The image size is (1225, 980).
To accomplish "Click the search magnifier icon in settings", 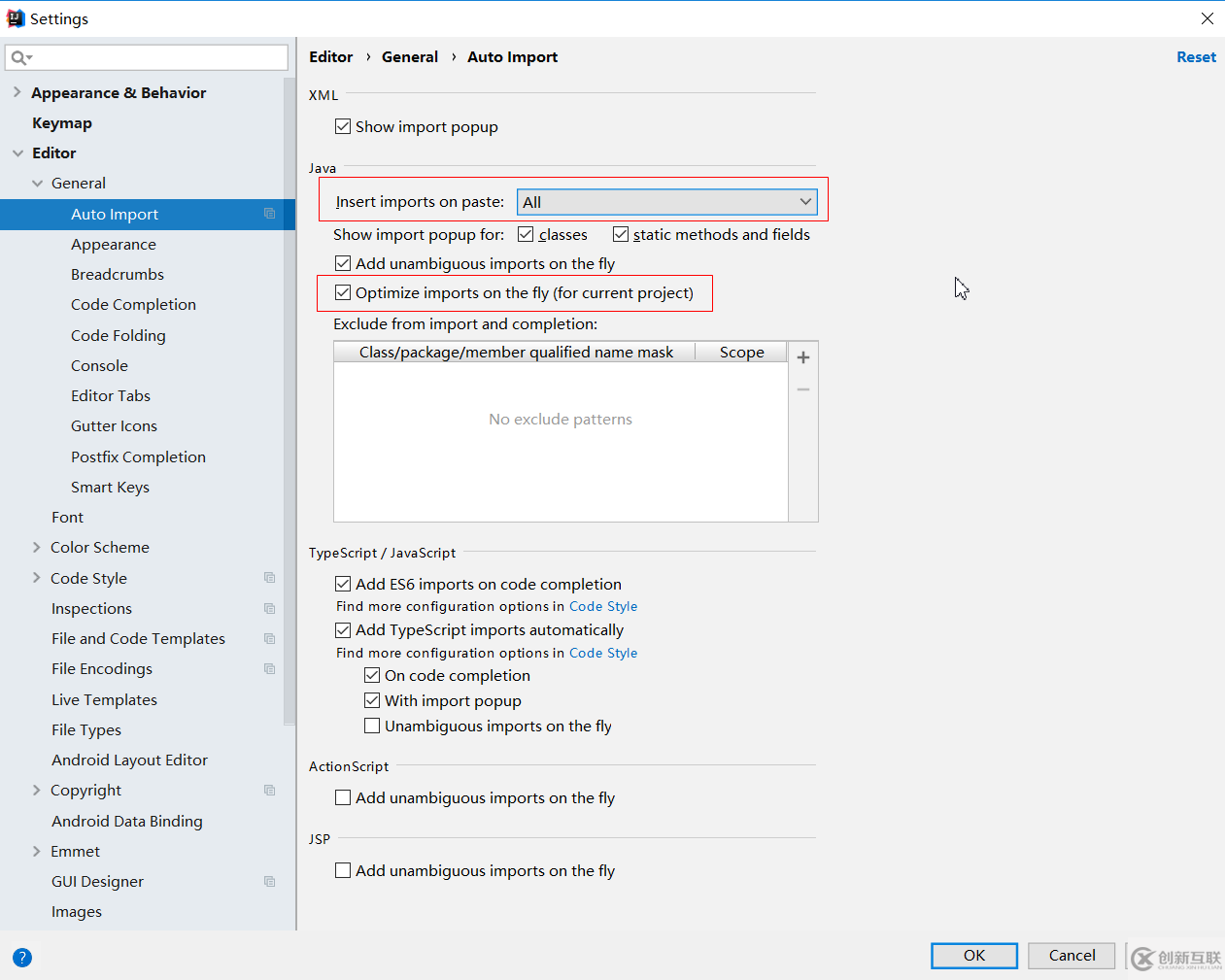I will (x=19, y=58).
